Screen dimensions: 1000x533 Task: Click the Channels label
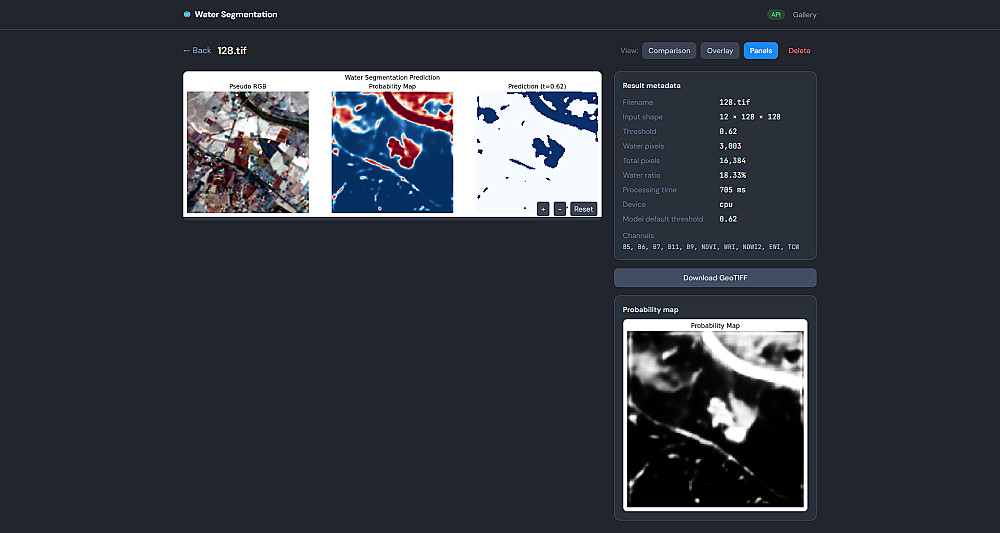638,236
